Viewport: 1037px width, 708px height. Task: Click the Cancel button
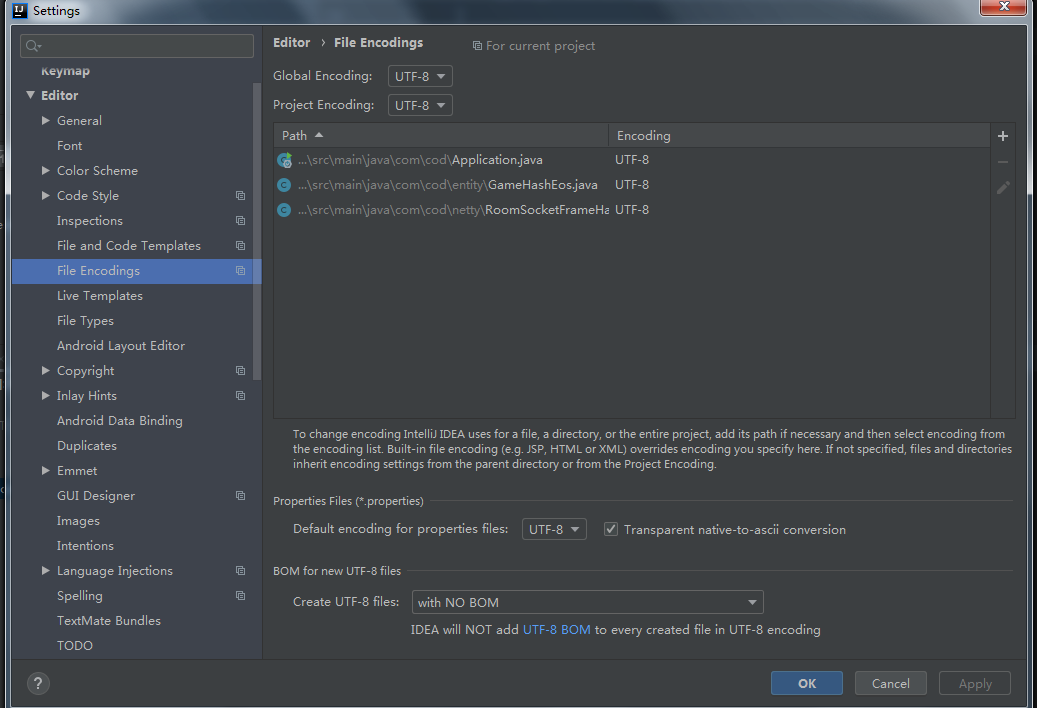click(891, 684)
